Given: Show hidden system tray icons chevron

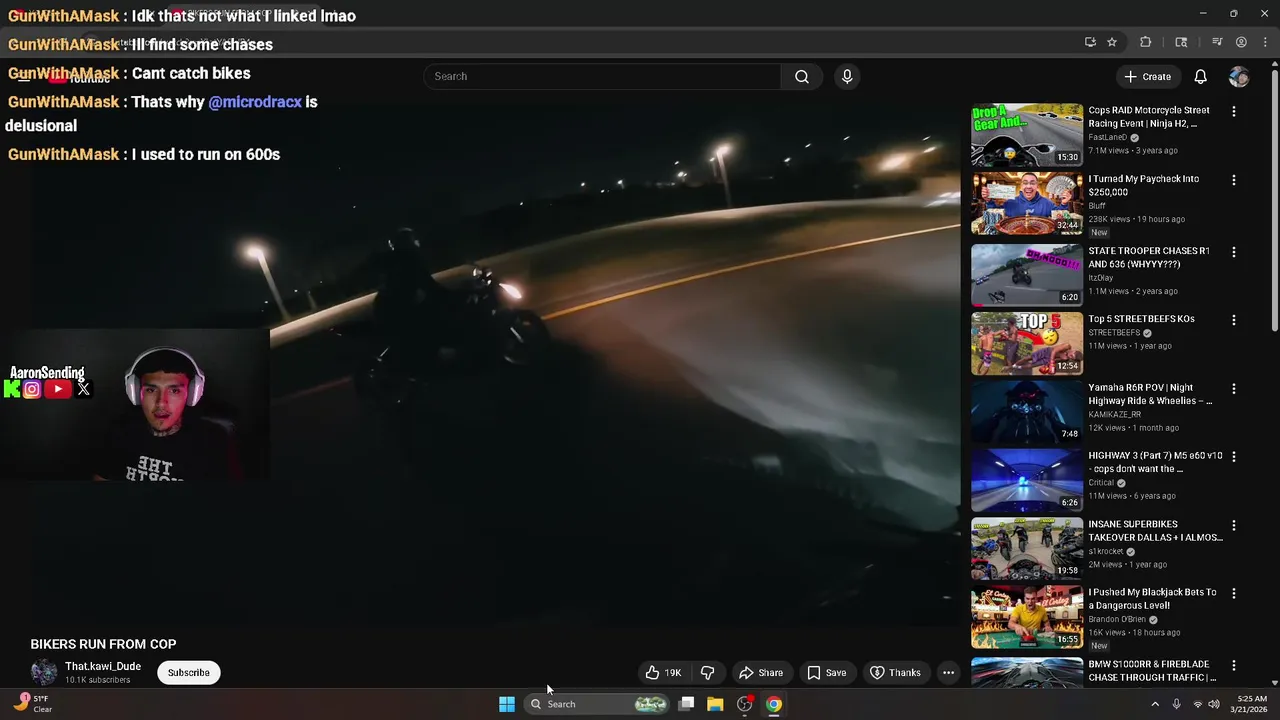Looking at the screenshot, I should tap(1155, 704).
